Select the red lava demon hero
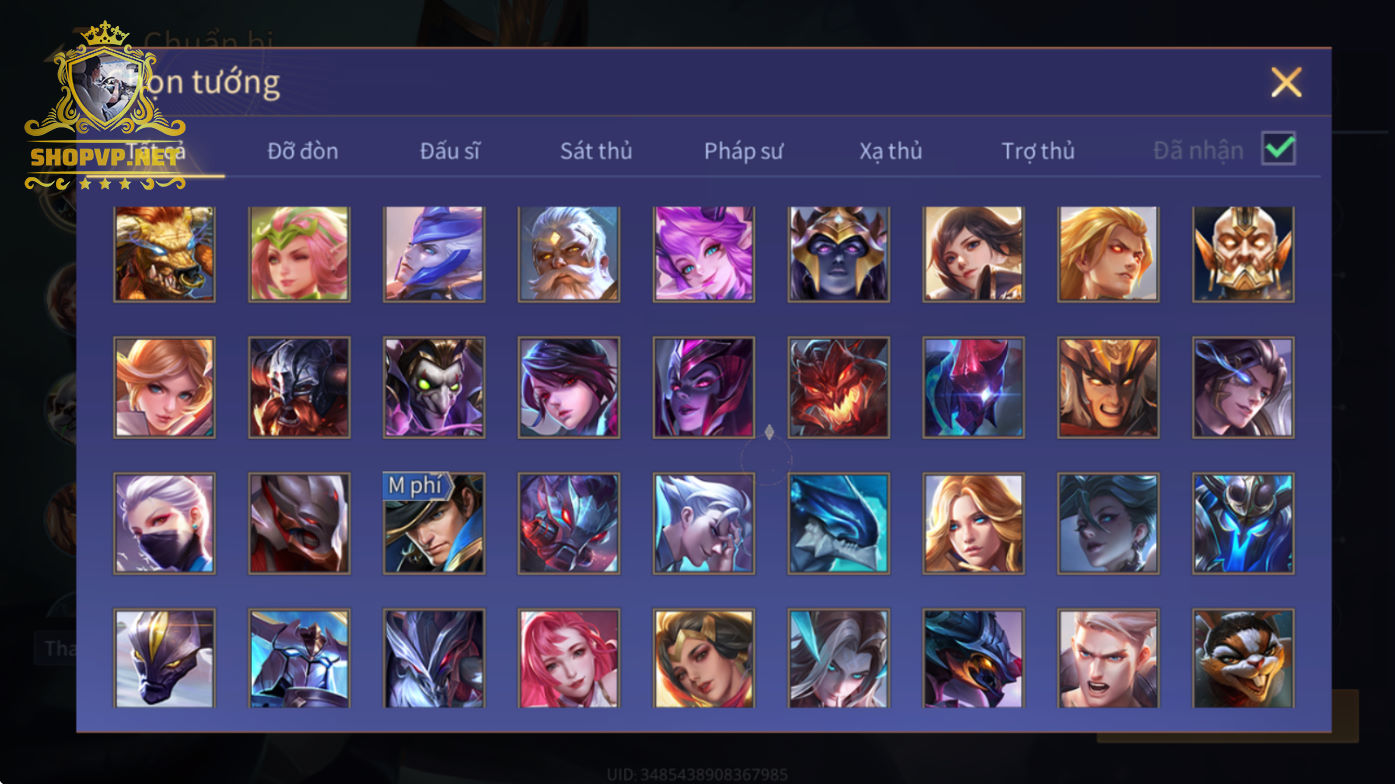Image resolution: width=1395 pixels, height=784 pixels. point(838,387)
